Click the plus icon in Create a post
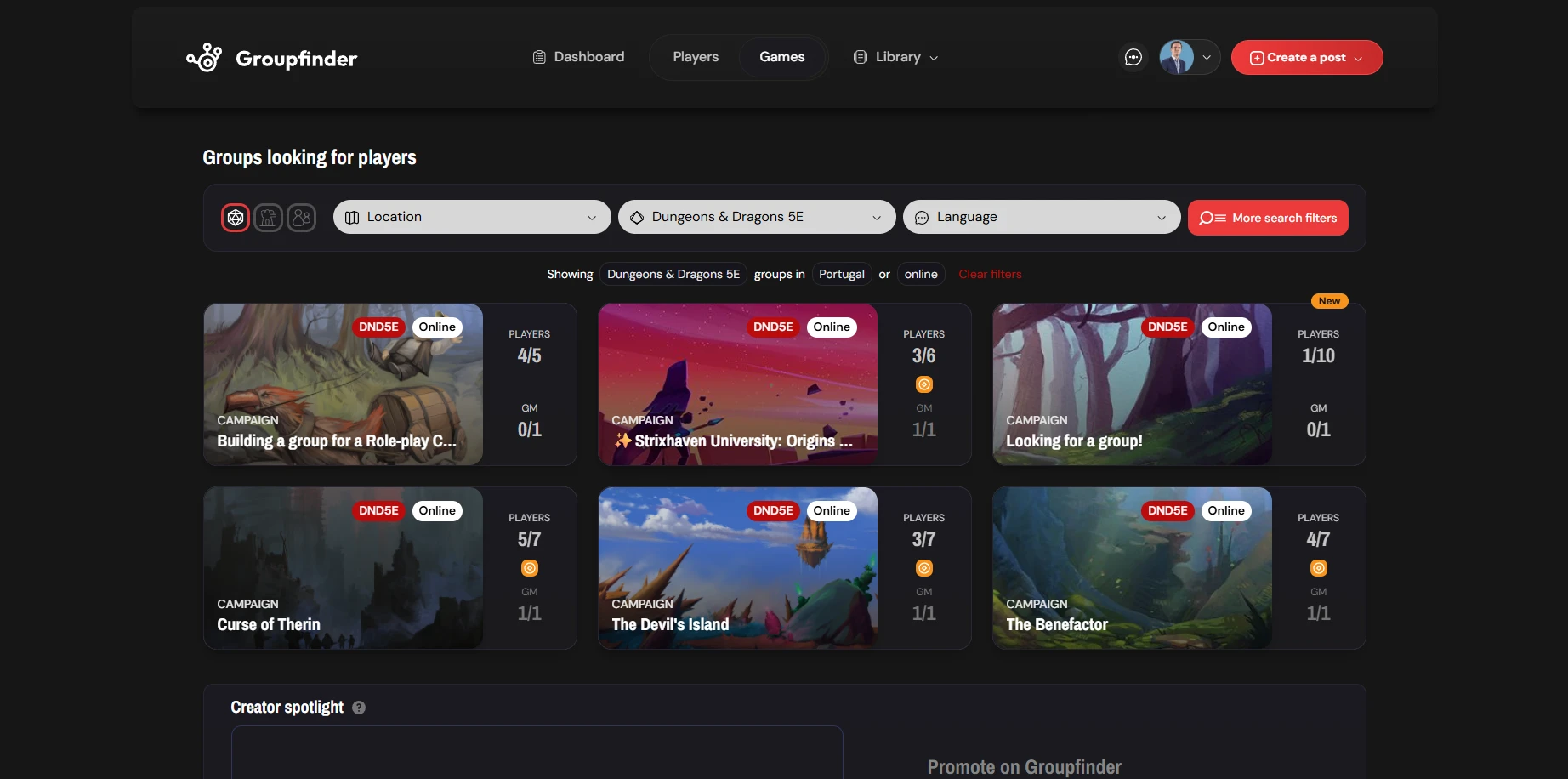1568x779 pixels. coord(1257,58)
